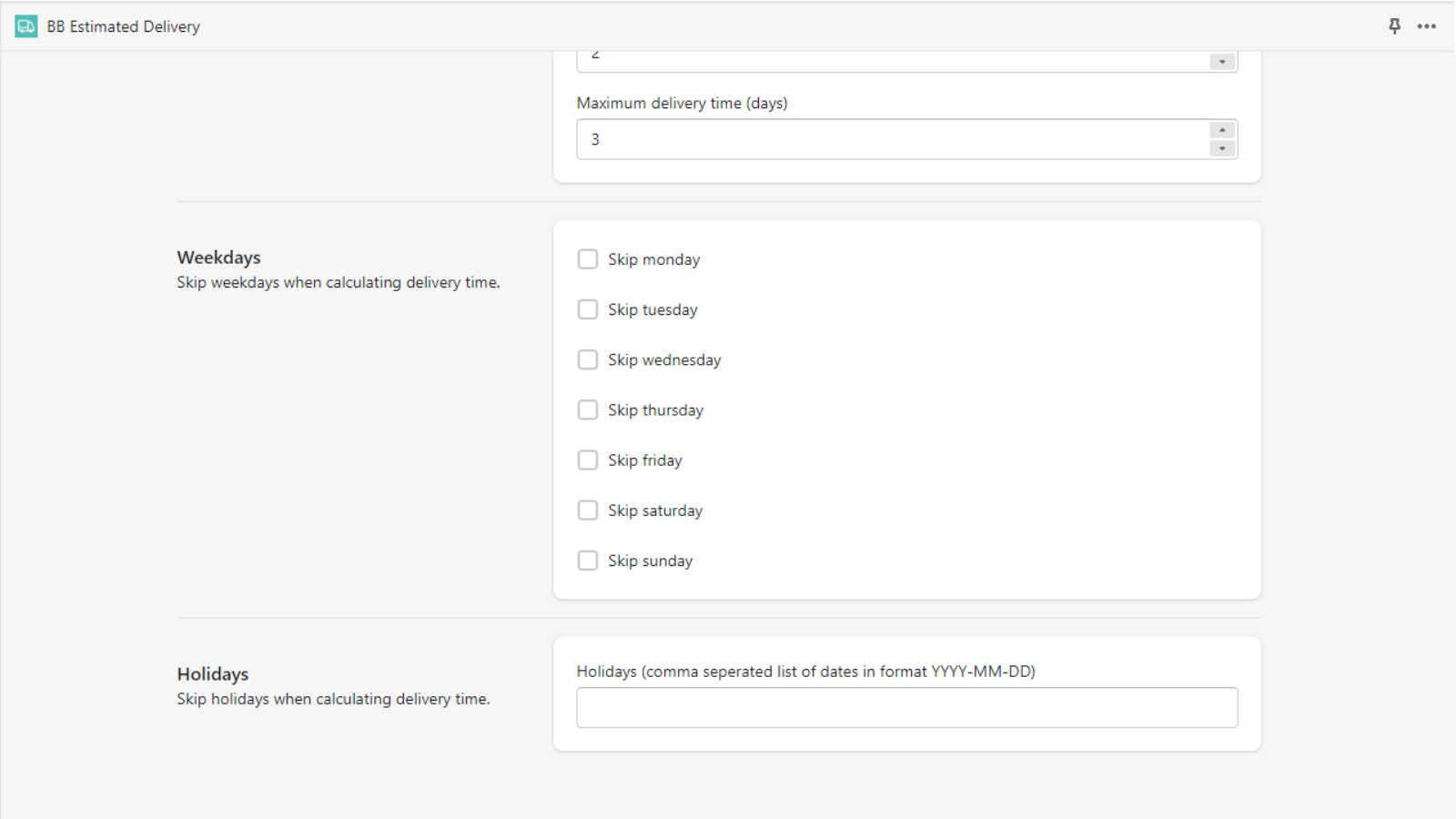Check Skip tuesday
Image resolution: width=1456 pixels, height=819 pixels.
(x=587, y=309)
